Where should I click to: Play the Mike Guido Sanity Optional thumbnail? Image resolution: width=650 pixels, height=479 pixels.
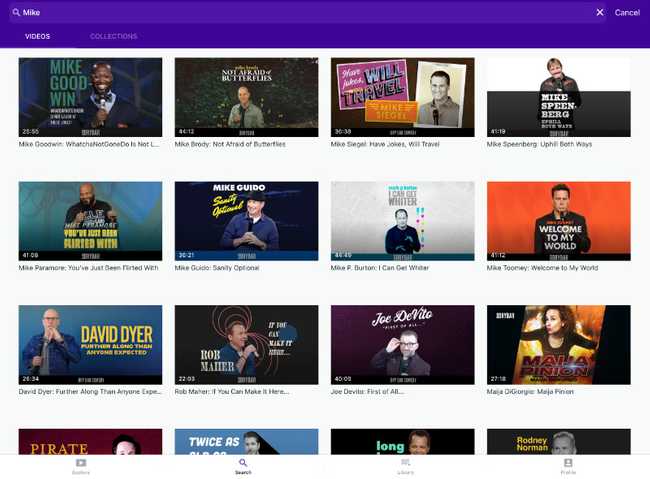pyautogui.click(x=247, y=221)
